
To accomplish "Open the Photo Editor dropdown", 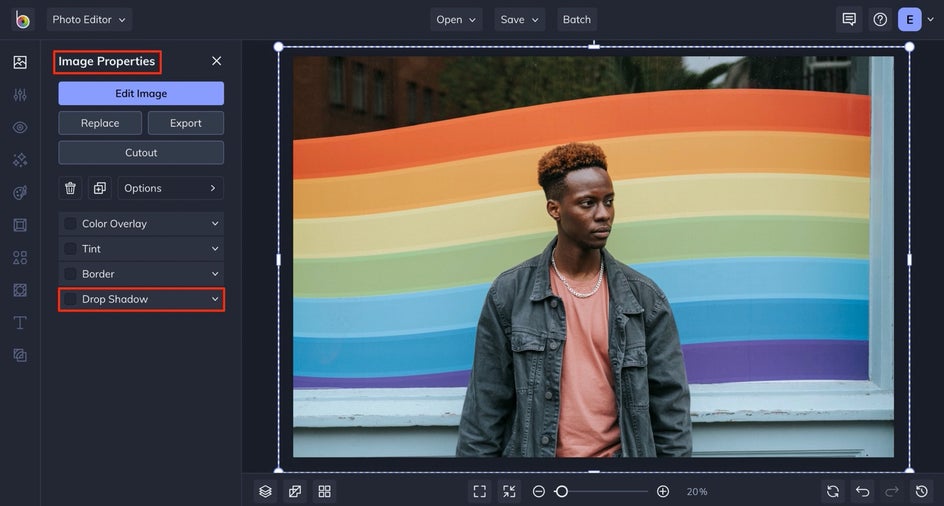I will pos(89,19).
